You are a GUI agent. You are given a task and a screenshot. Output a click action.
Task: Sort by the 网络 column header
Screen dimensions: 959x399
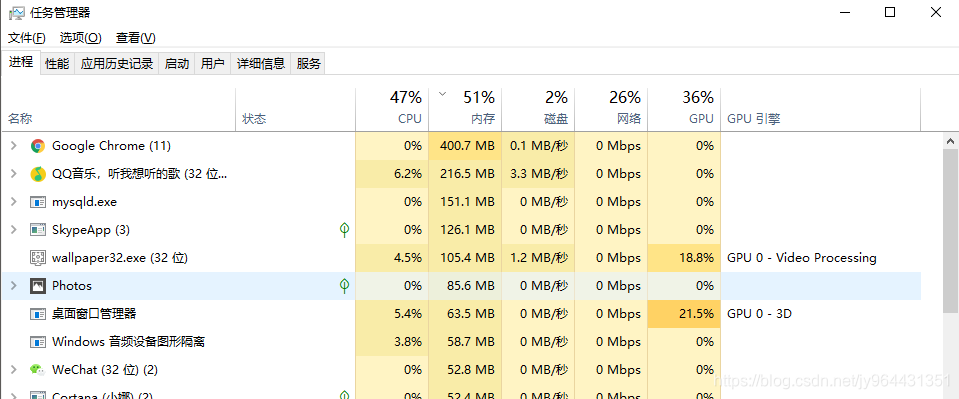coord(611,110)
